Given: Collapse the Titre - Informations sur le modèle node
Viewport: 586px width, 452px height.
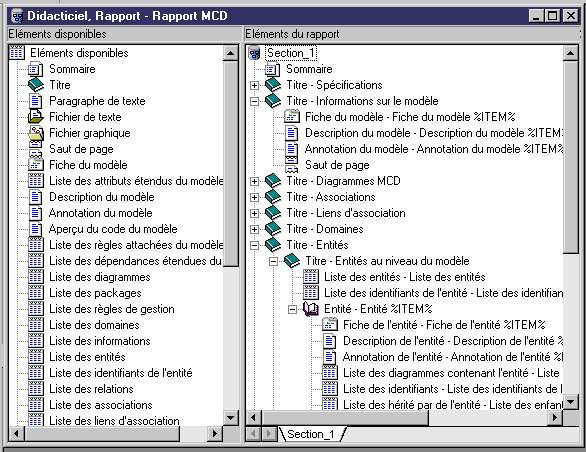Looking at the screenshot, I should coord(255,101).
